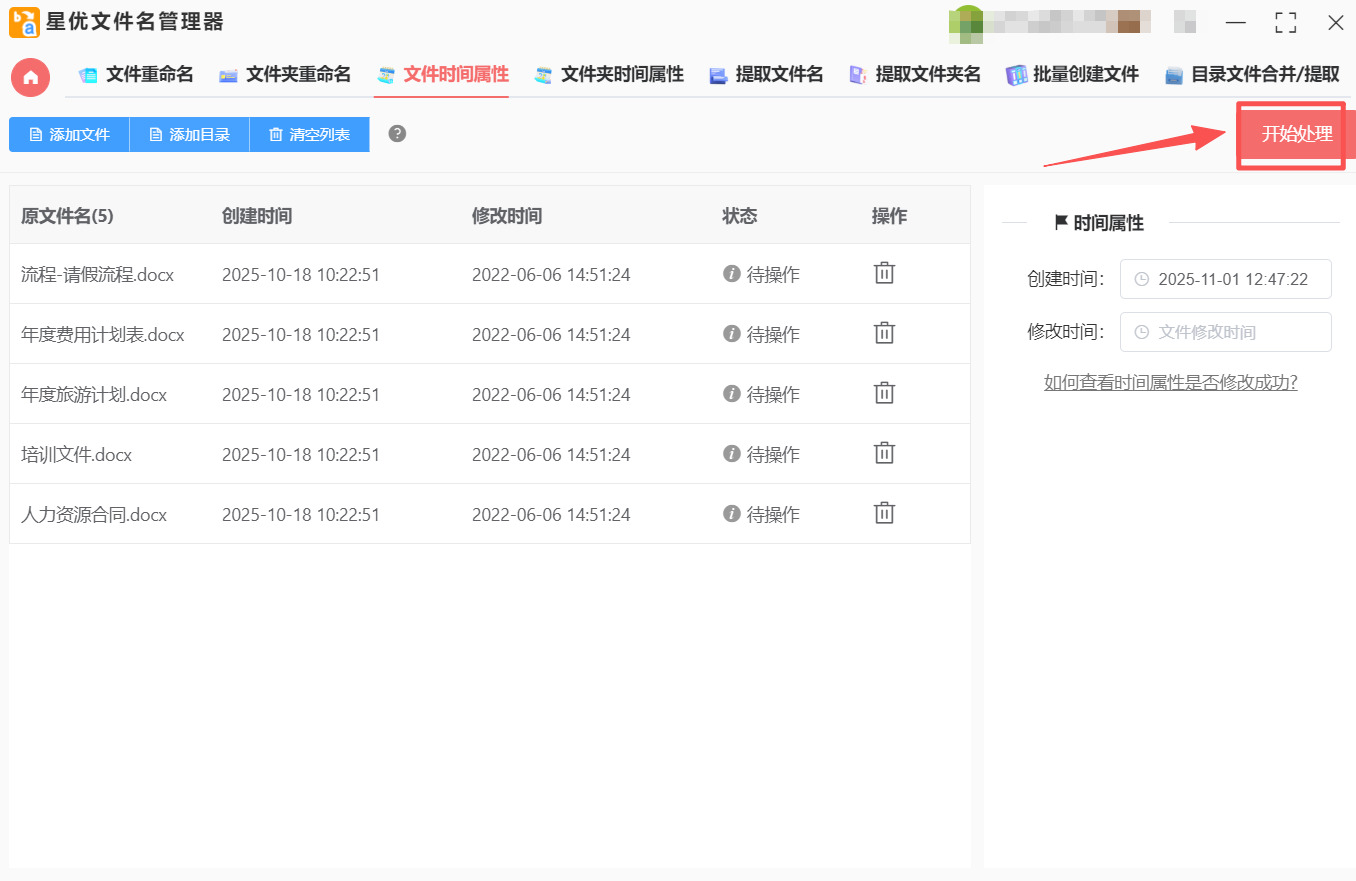The image size is (1356, 881).
Task: Click the app logo in the title bar
Action: (x=26, y=22)
